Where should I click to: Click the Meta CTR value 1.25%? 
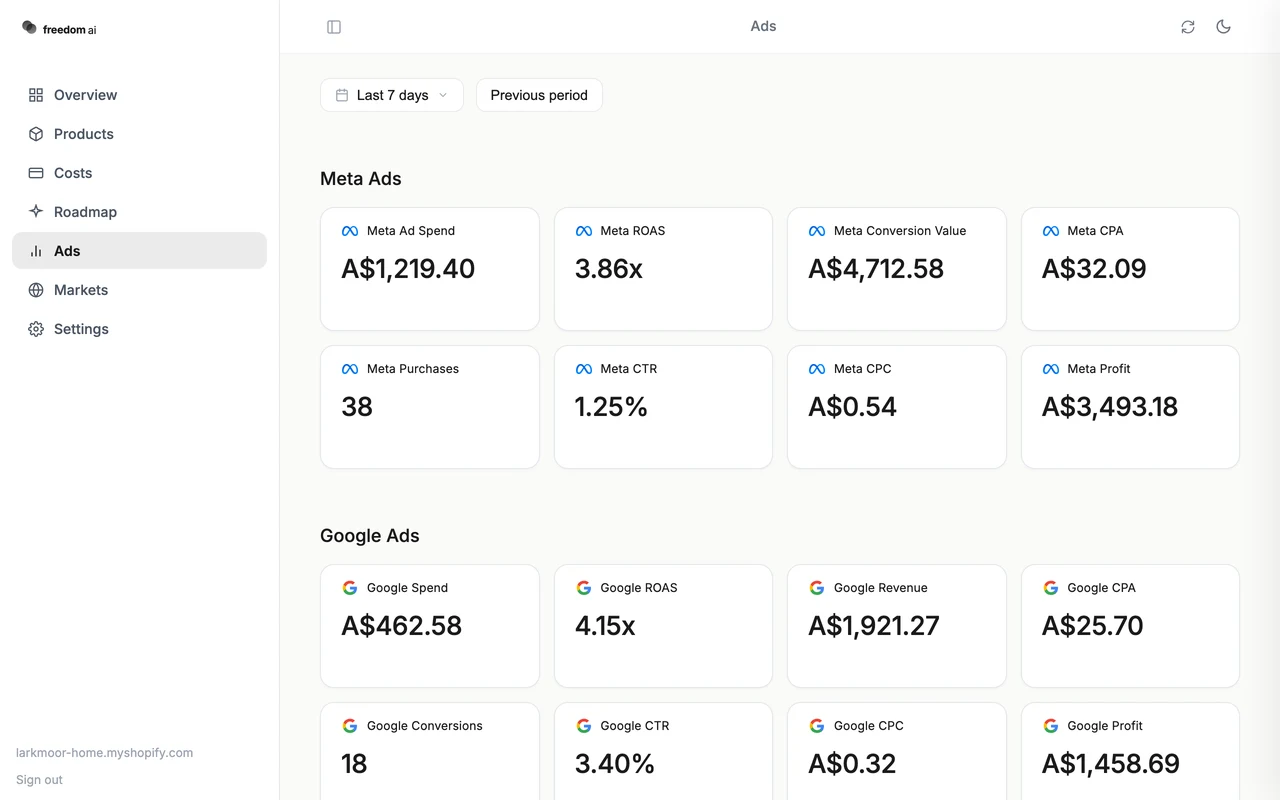(x=612, y=407)
